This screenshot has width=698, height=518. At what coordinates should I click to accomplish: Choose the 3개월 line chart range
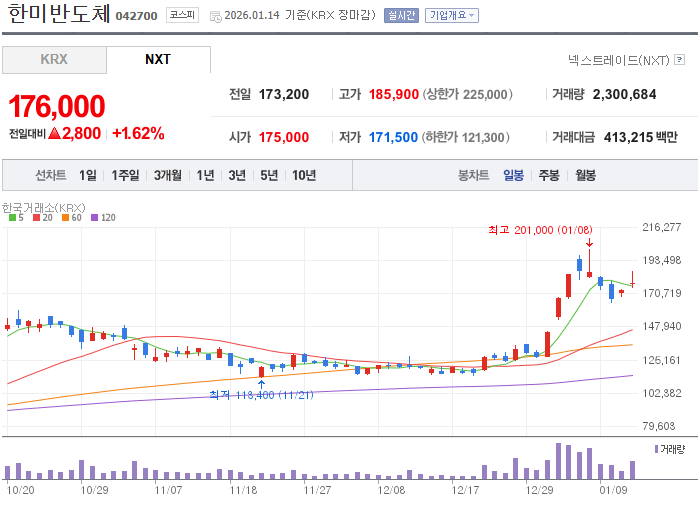point(167,175)
